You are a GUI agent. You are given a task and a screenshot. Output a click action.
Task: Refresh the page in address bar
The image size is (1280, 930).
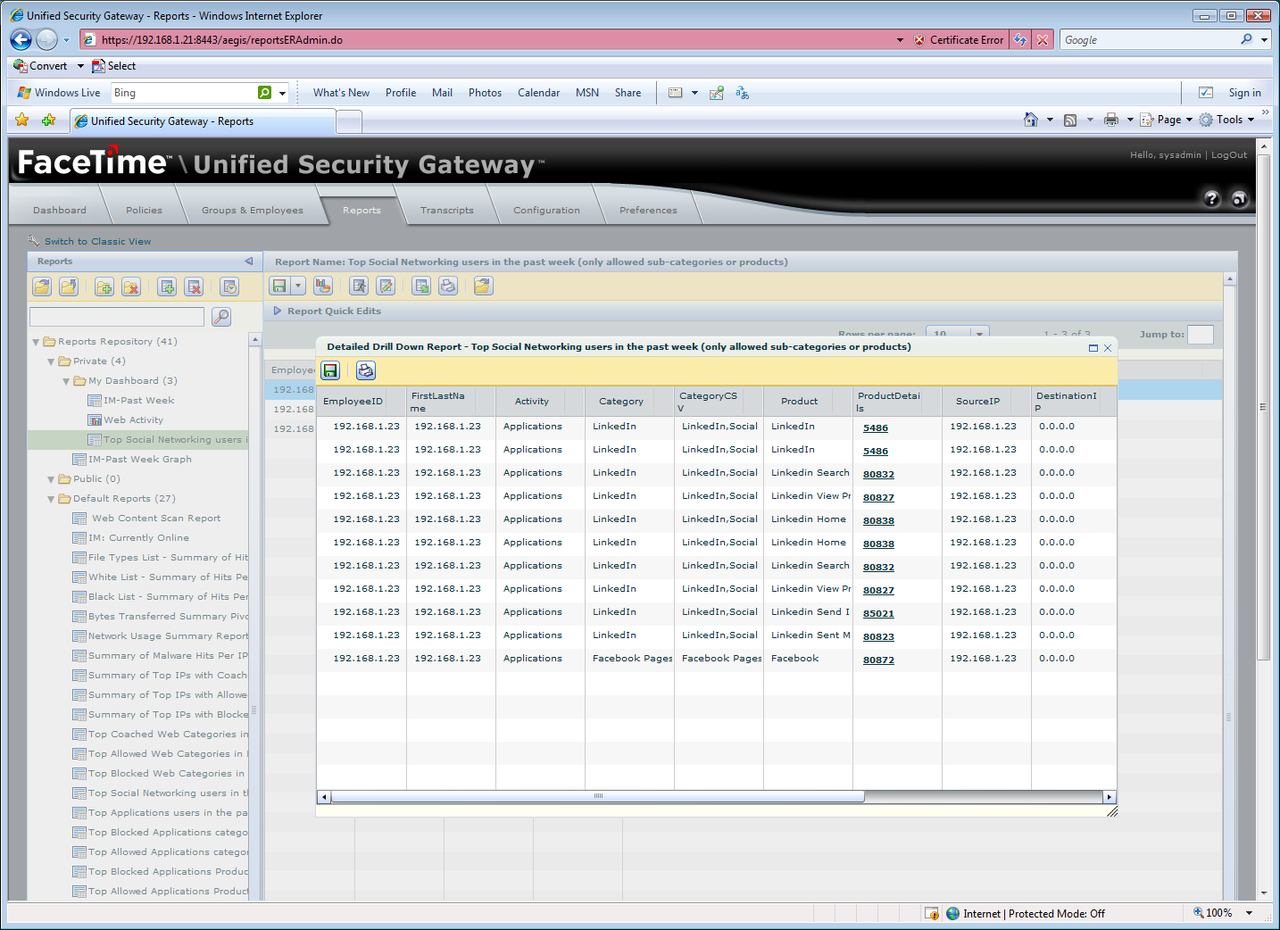[x=1020, y=40]
